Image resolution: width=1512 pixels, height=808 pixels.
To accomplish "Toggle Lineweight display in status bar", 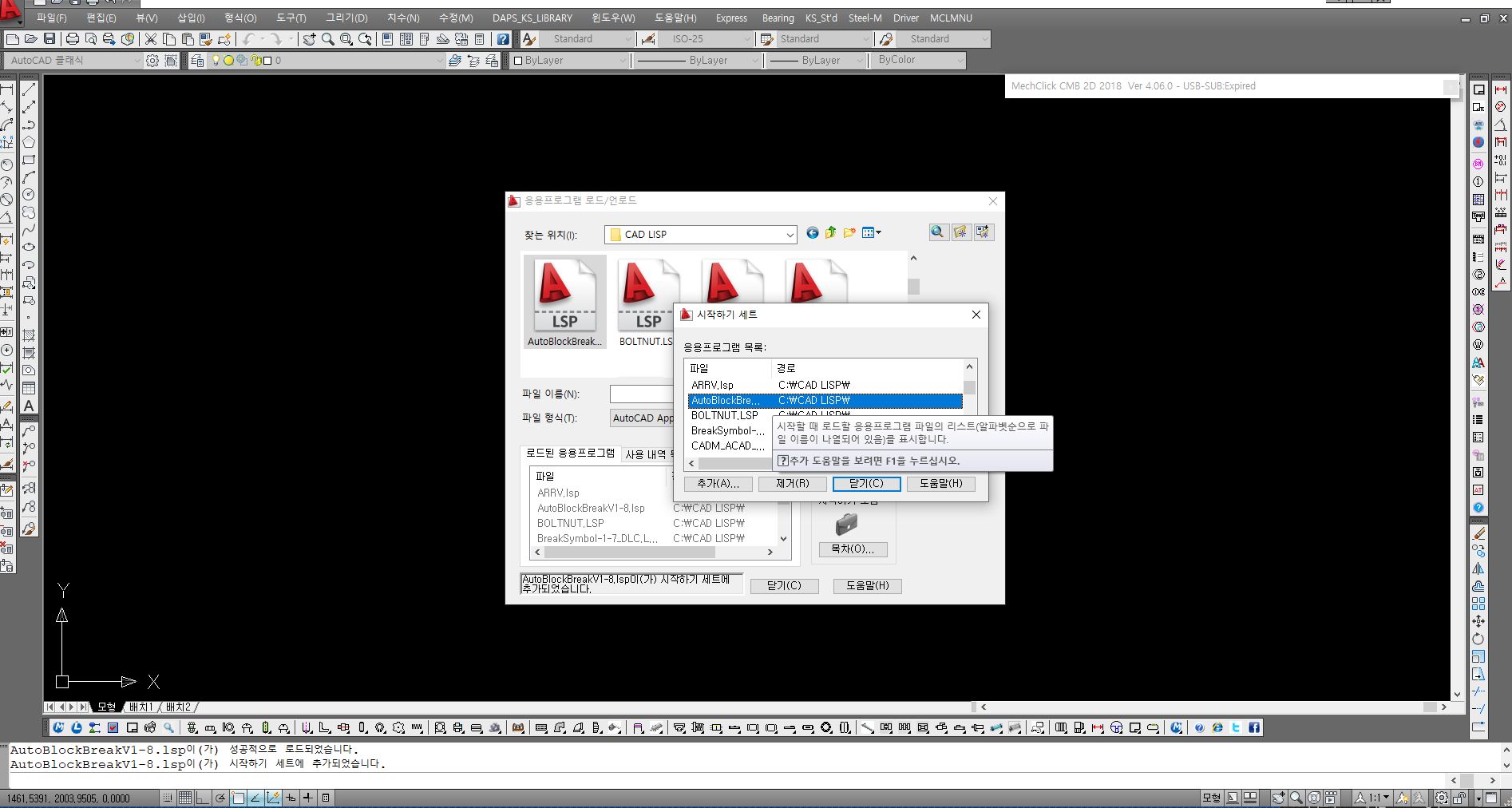I will pyautogui.click(x=308, y=798).
